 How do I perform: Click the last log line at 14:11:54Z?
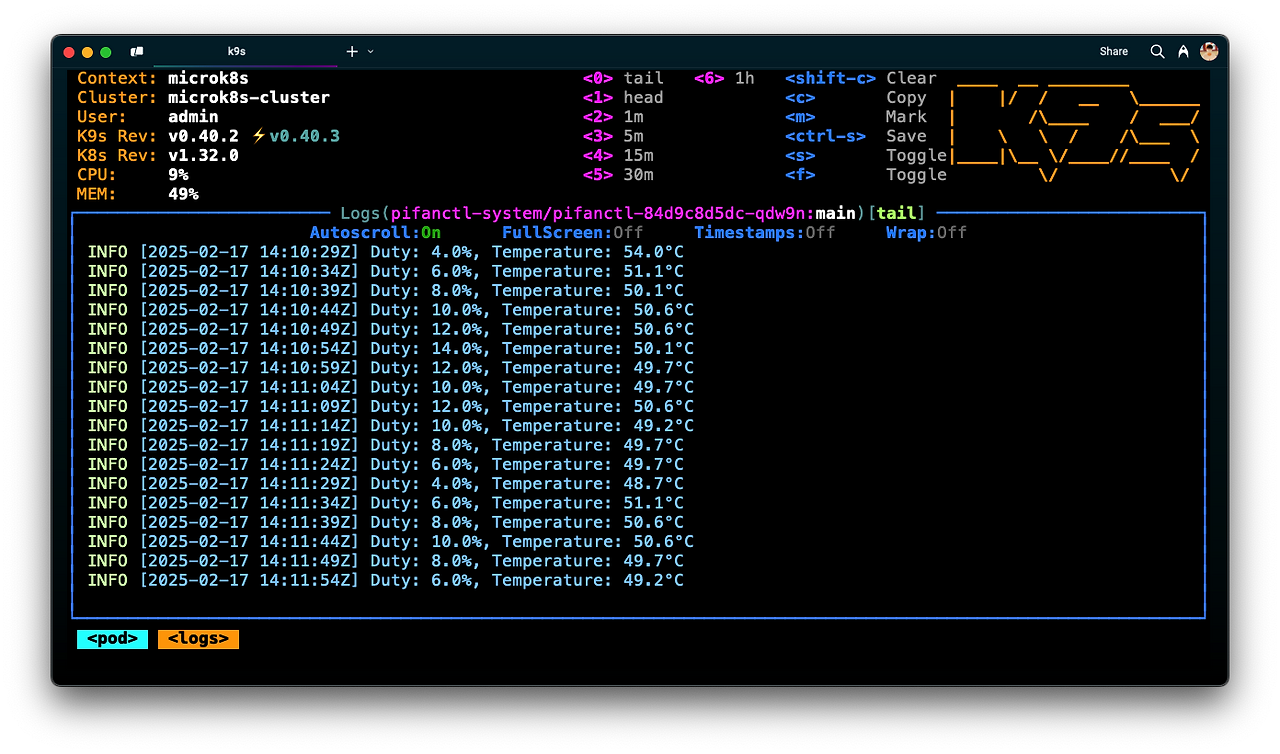[x=386, y=580]
